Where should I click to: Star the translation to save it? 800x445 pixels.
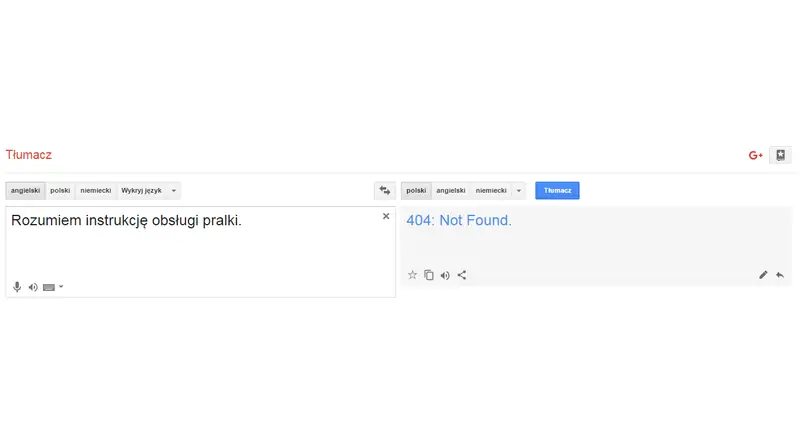click(412, 275)
